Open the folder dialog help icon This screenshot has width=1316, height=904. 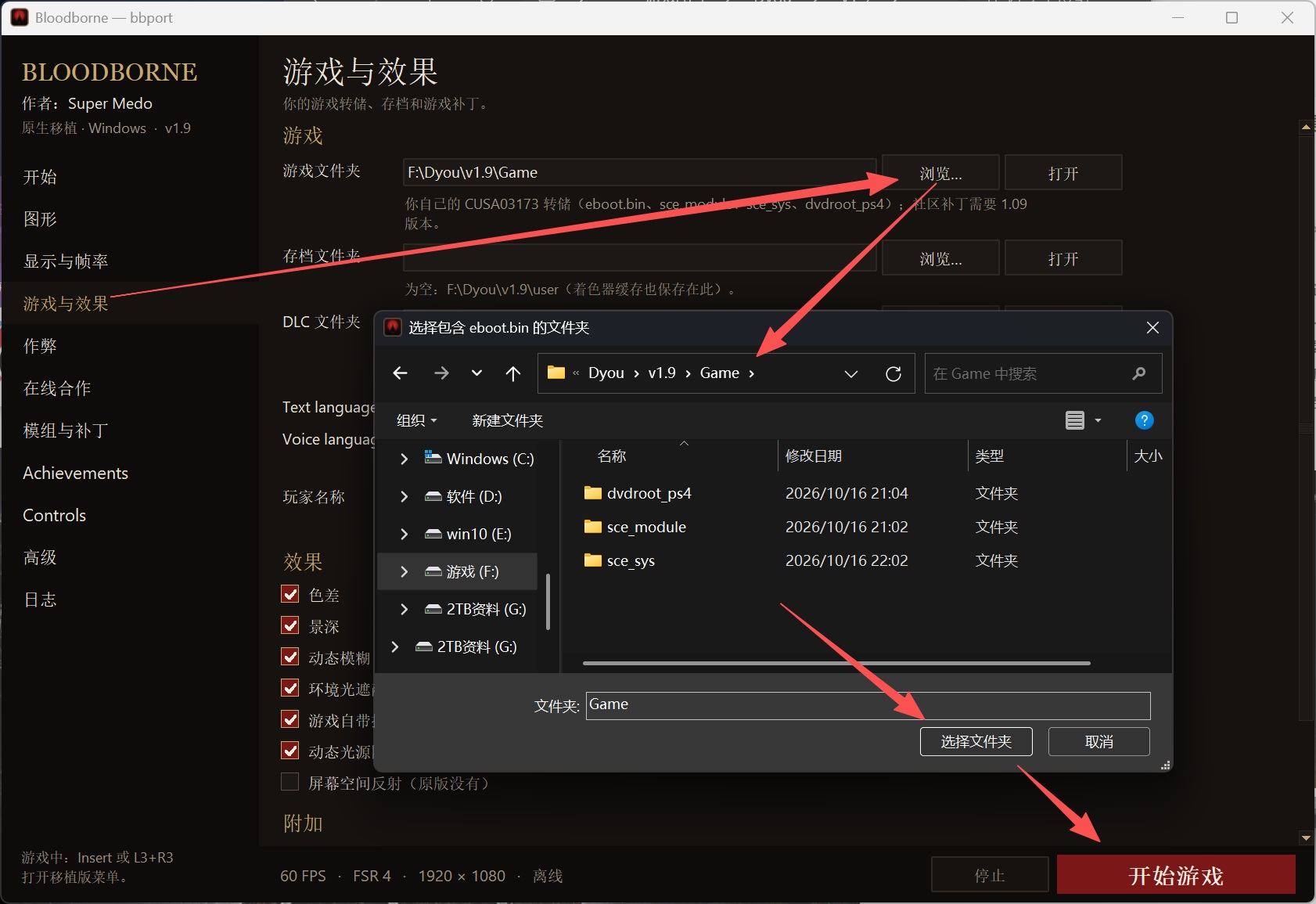pos(1144,420)
